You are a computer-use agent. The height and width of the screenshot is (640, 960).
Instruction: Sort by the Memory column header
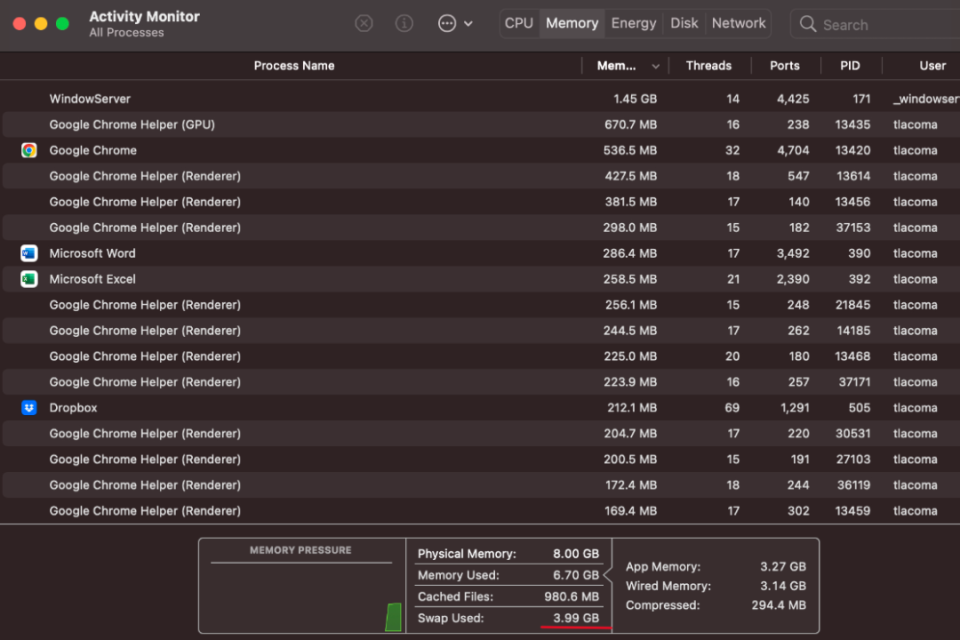click(x=617, y=66)
